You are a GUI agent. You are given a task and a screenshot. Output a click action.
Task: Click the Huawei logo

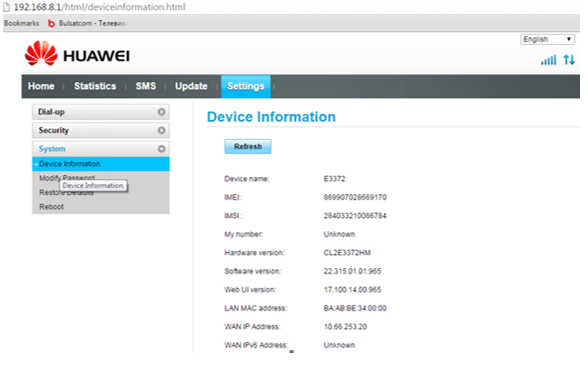tap(77, 54)
